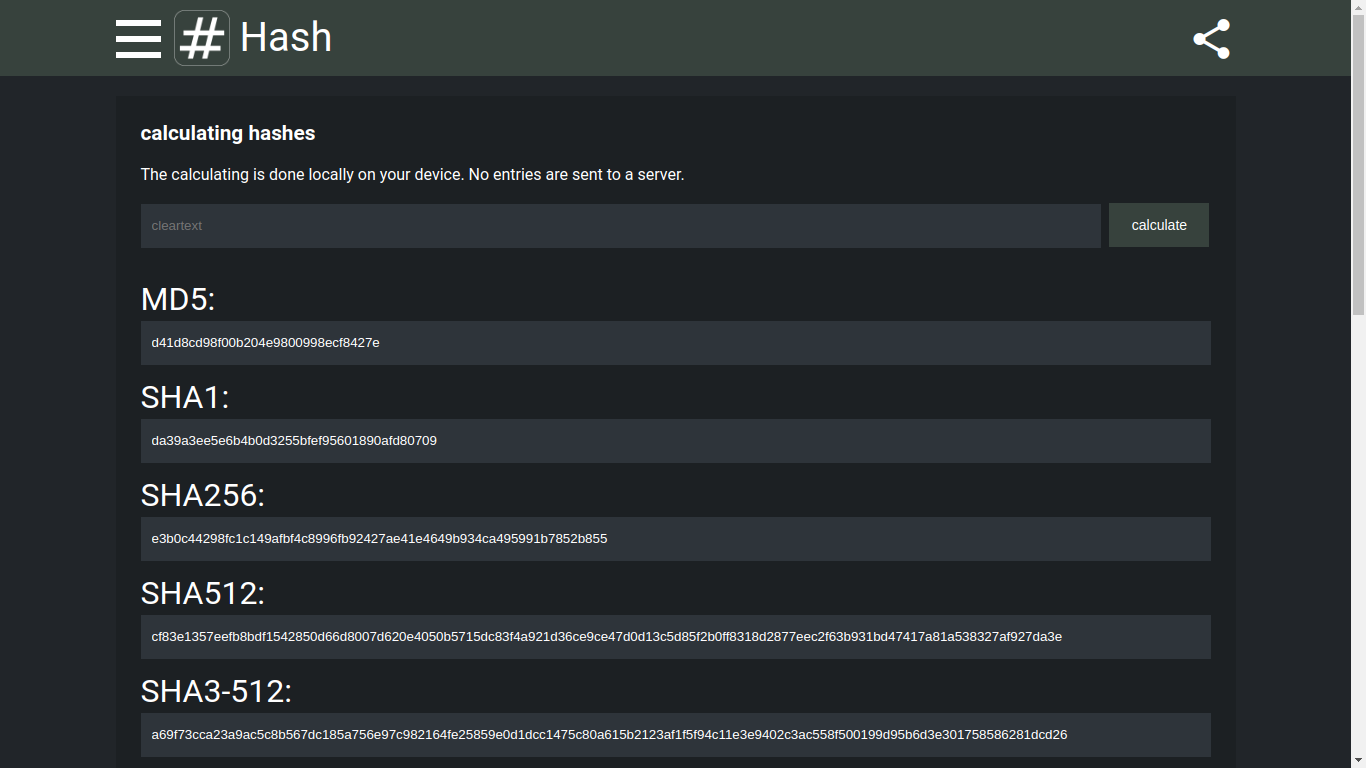
Task: Click the SHA512: heading label
Action: click(203, 593)
